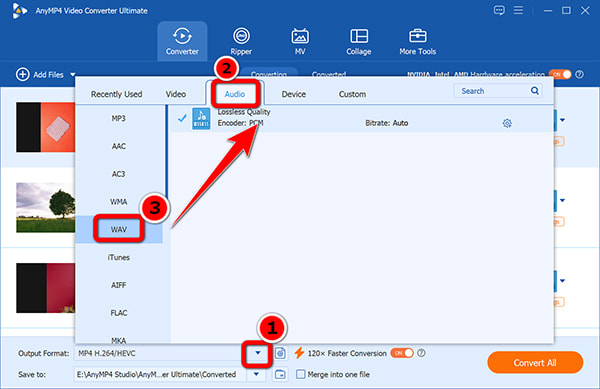Image resolution: width=600 pixels, height=389 pixels.
Task: Select the tree landscape video thumbnail
Action: 46,208
